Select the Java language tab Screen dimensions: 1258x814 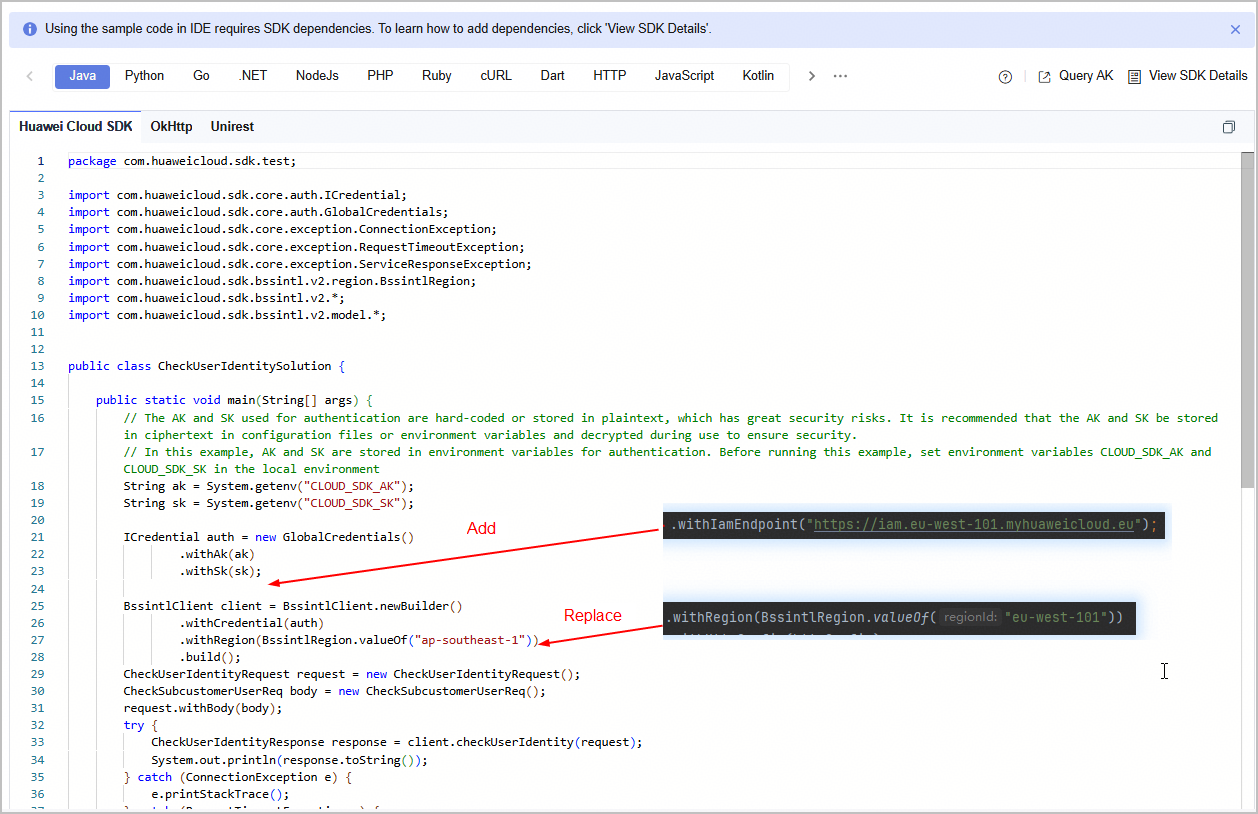(82, 76)
